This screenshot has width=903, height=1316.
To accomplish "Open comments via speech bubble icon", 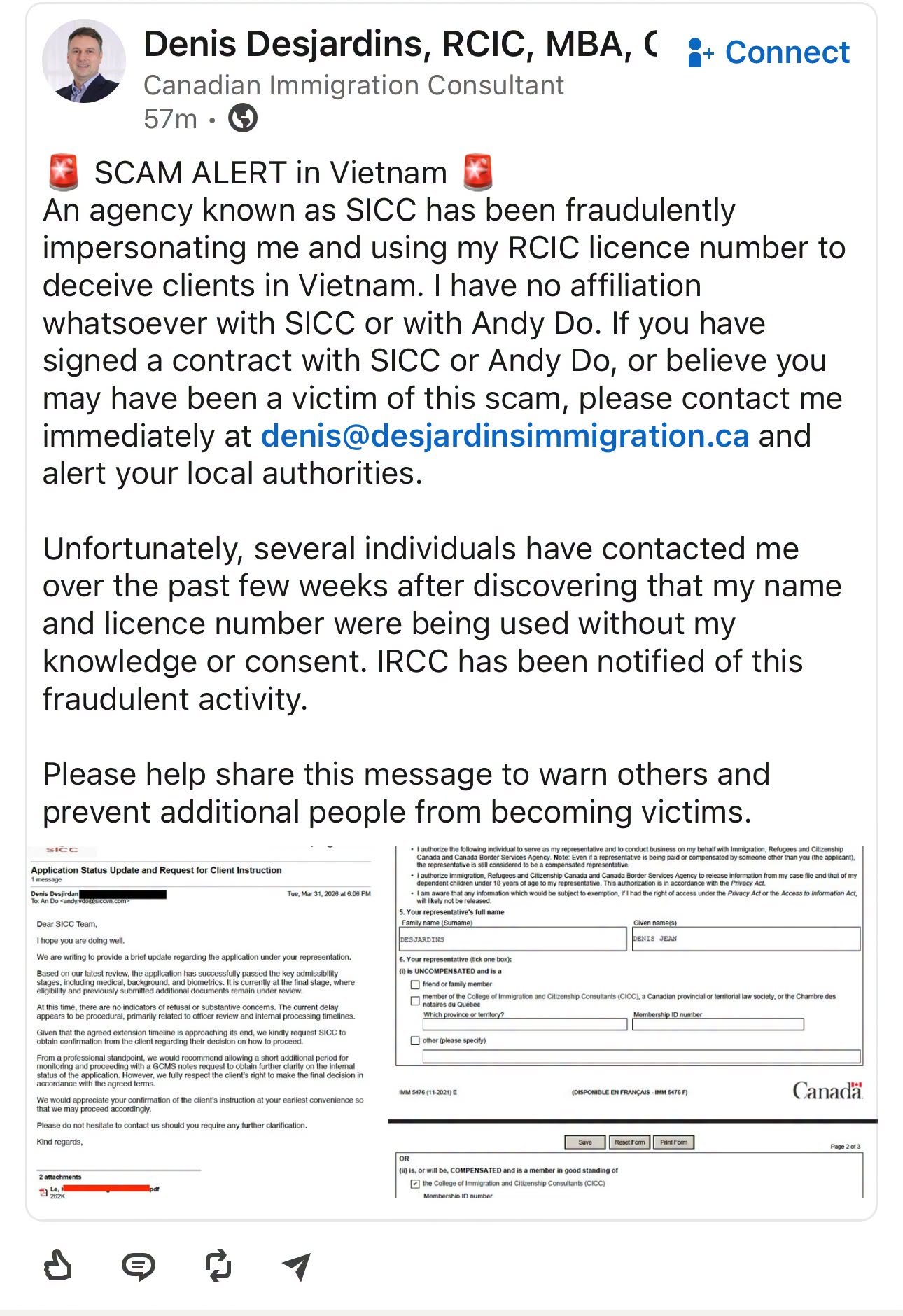I will [x=139, y=1266].
